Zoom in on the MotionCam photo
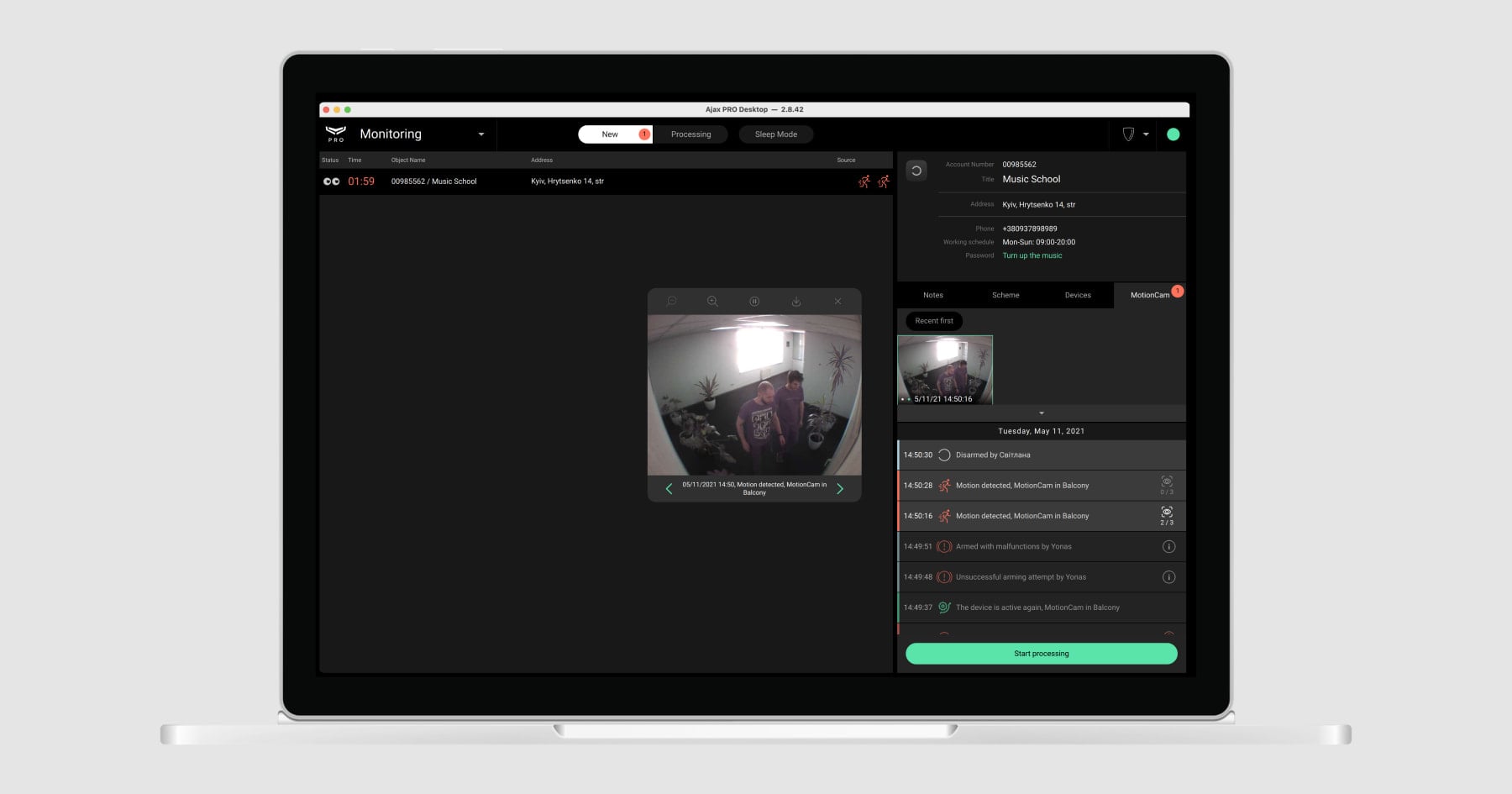Image resolution: width=1512 pixels, height=794 pixels. tap(712, 302)
